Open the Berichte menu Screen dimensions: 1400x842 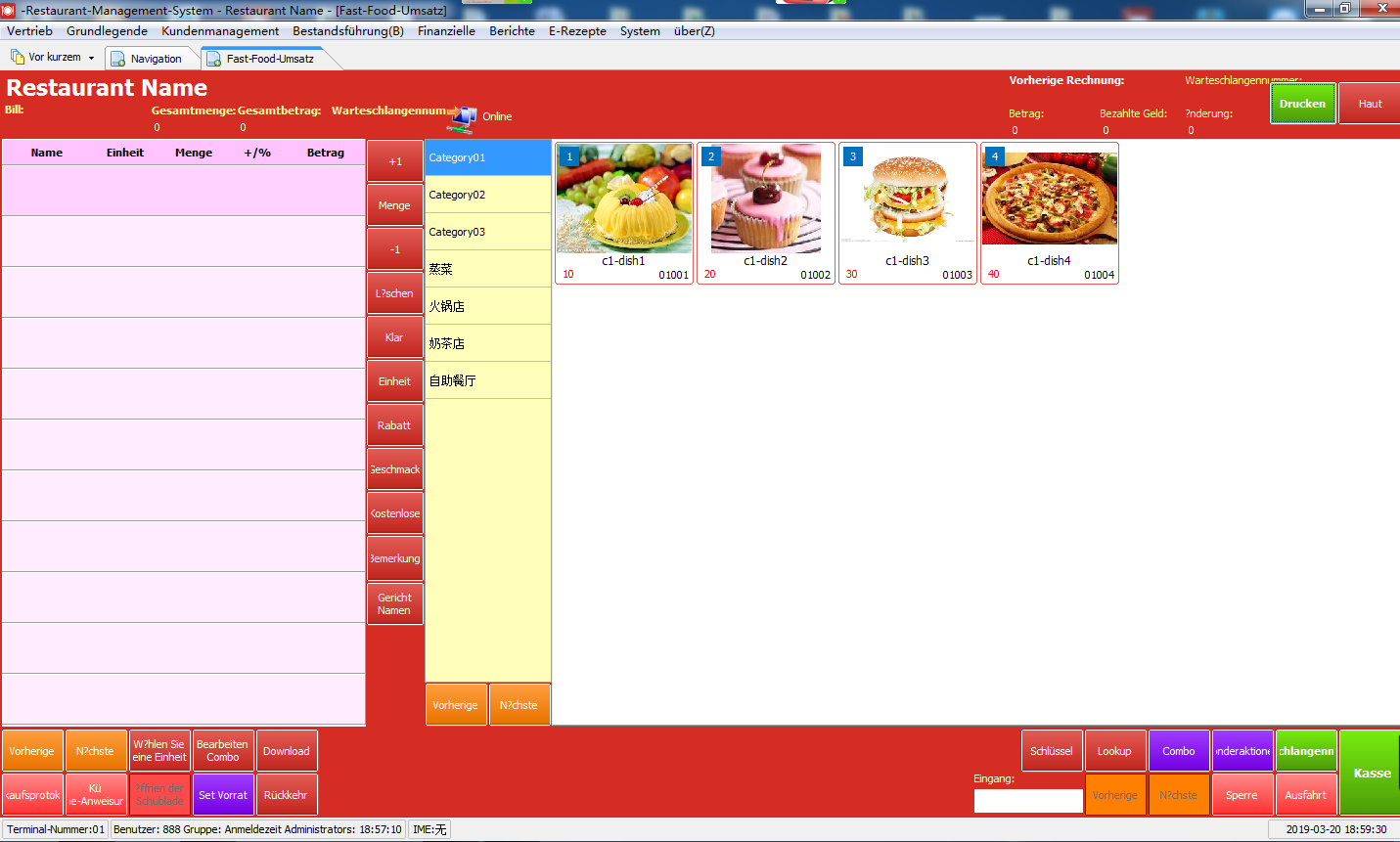tap(512, 31)
